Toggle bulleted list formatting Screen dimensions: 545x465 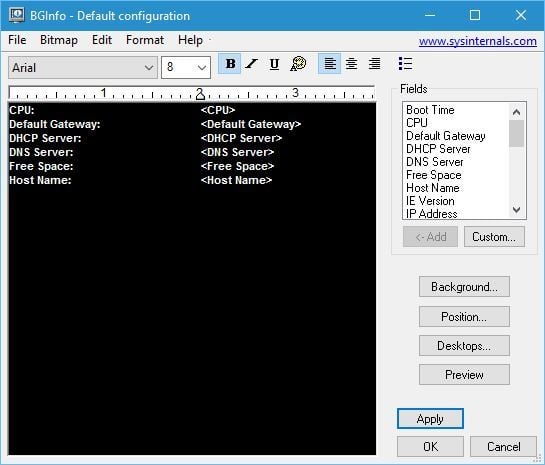(x=405, y=64)
